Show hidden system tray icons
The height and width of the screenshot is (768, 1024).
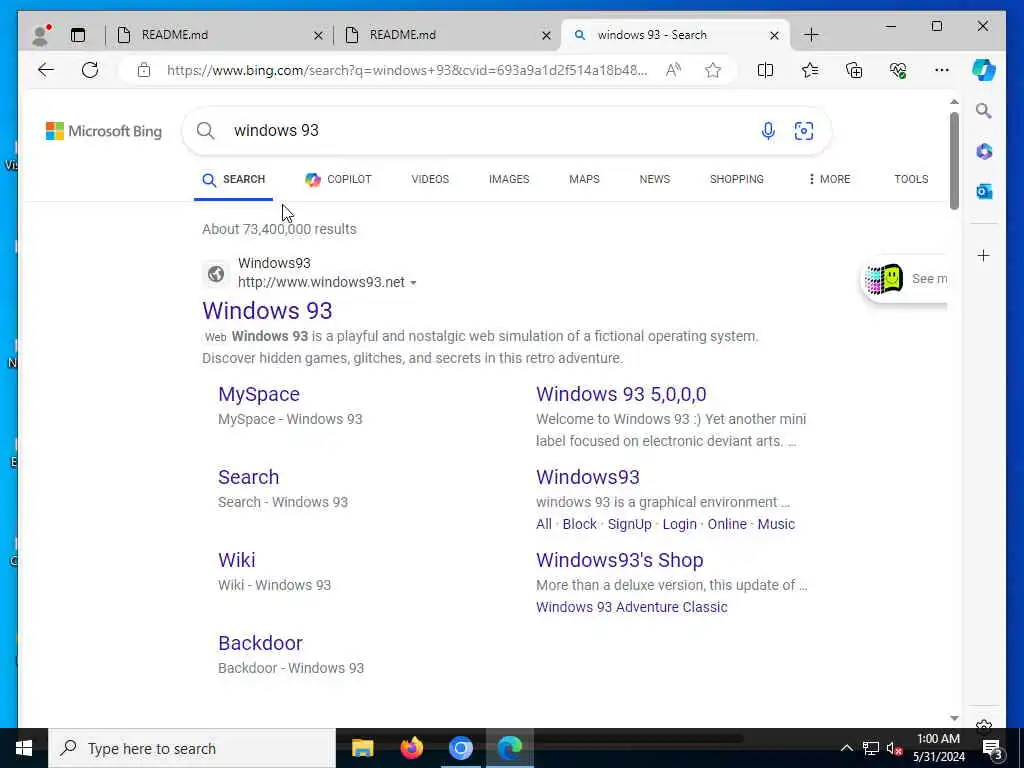pos(846,748)
